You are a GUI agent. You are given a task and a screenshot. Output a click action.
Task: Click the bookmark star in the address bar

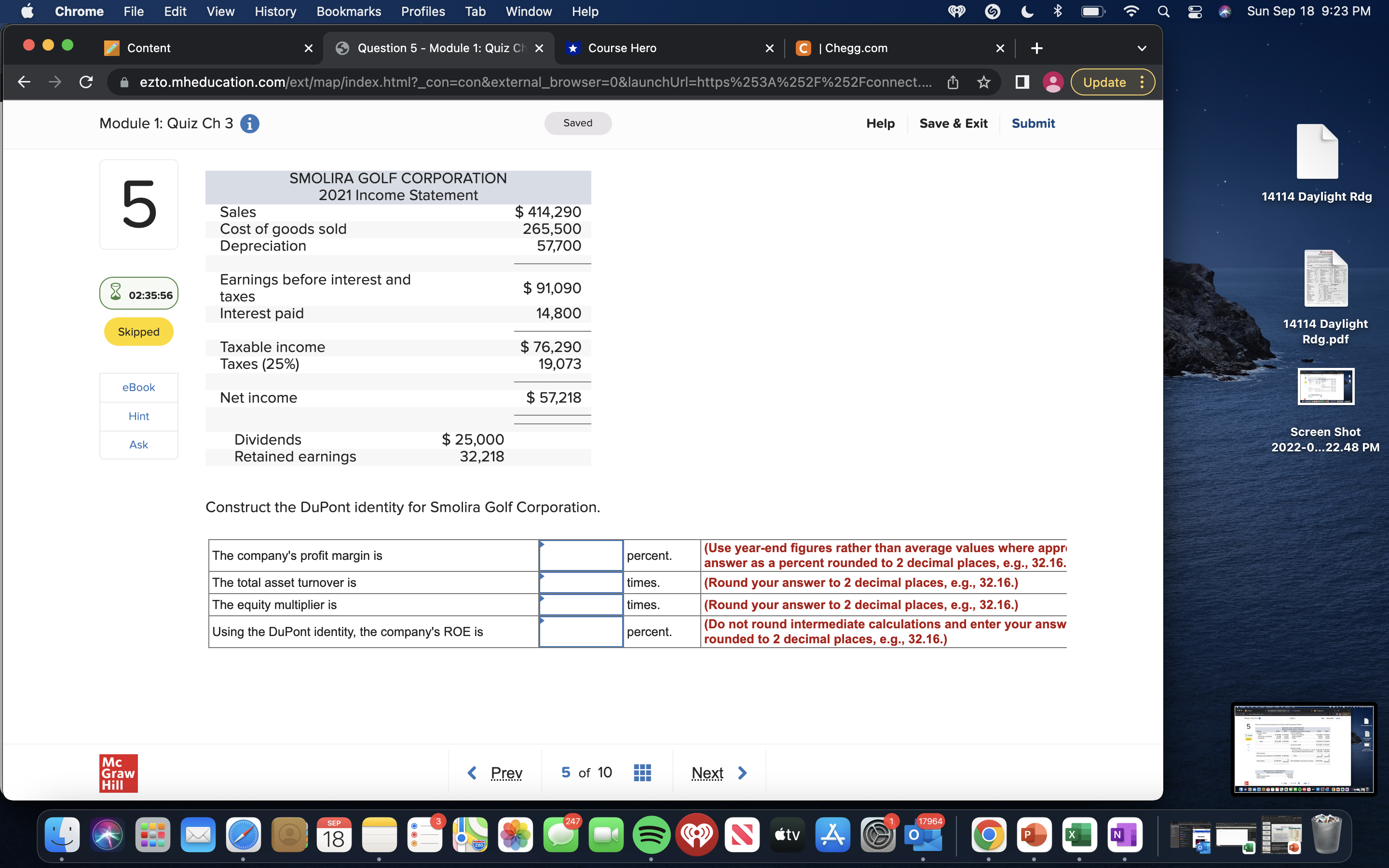pos(983,82)
